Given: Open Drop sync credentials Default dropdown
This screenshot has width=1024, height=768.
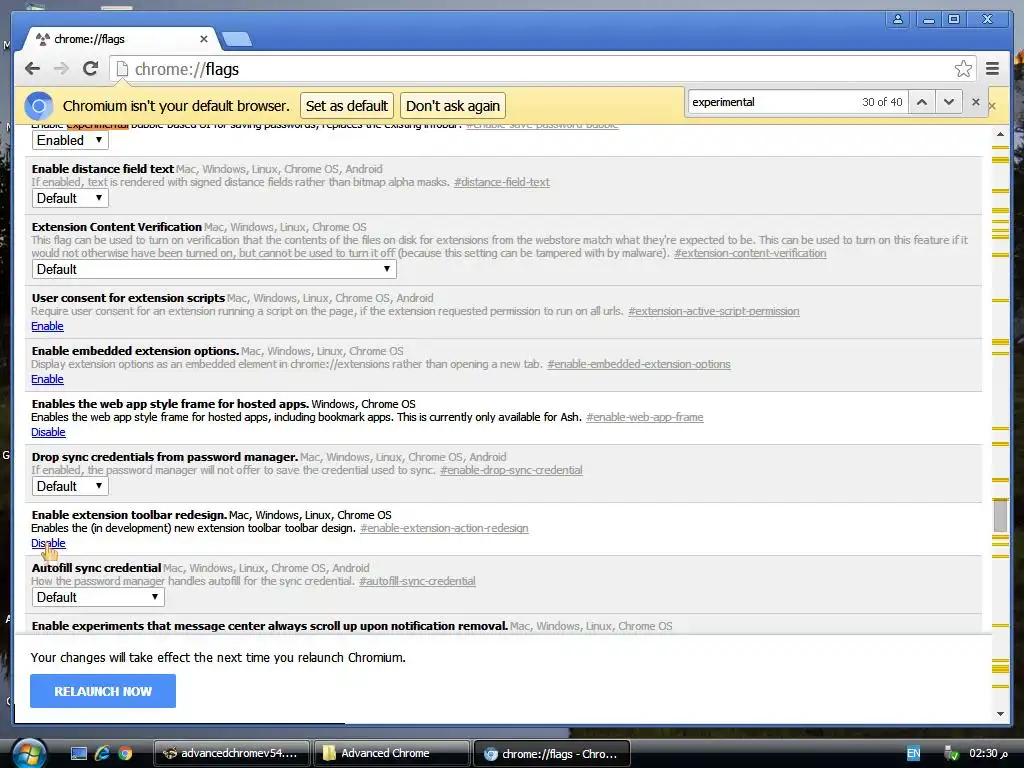Looking at the screenshot, I should pyautogui.click(x=70, y=487).
